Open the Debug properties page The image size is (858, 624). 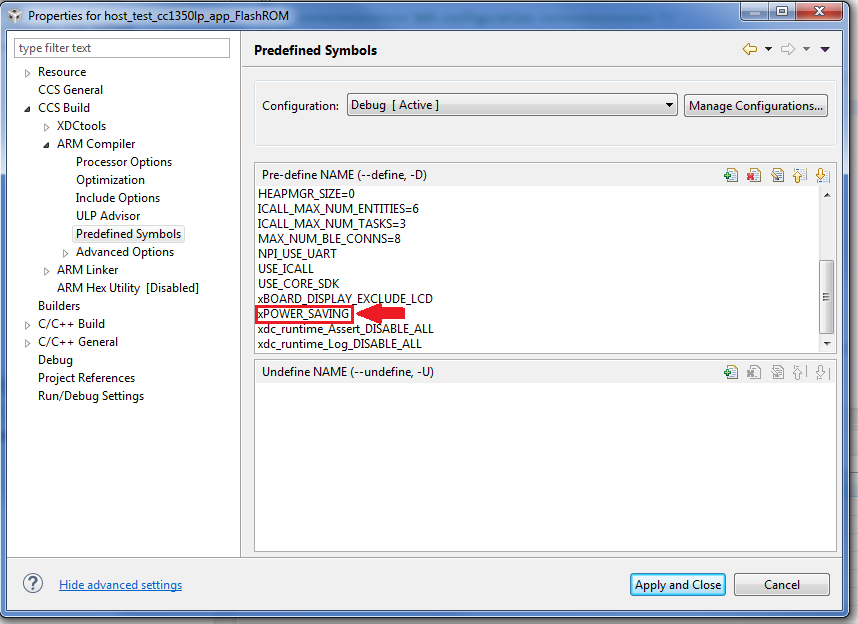point(55,360)
